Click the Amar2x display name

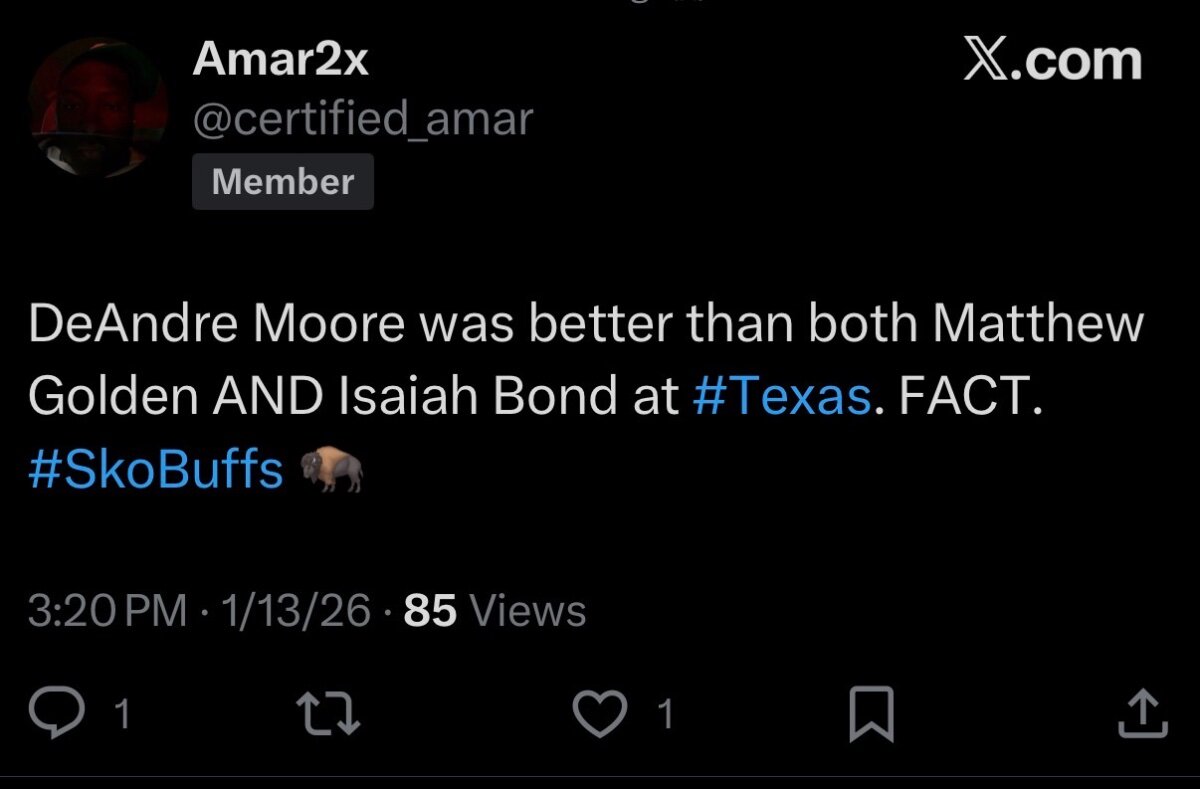280,60
